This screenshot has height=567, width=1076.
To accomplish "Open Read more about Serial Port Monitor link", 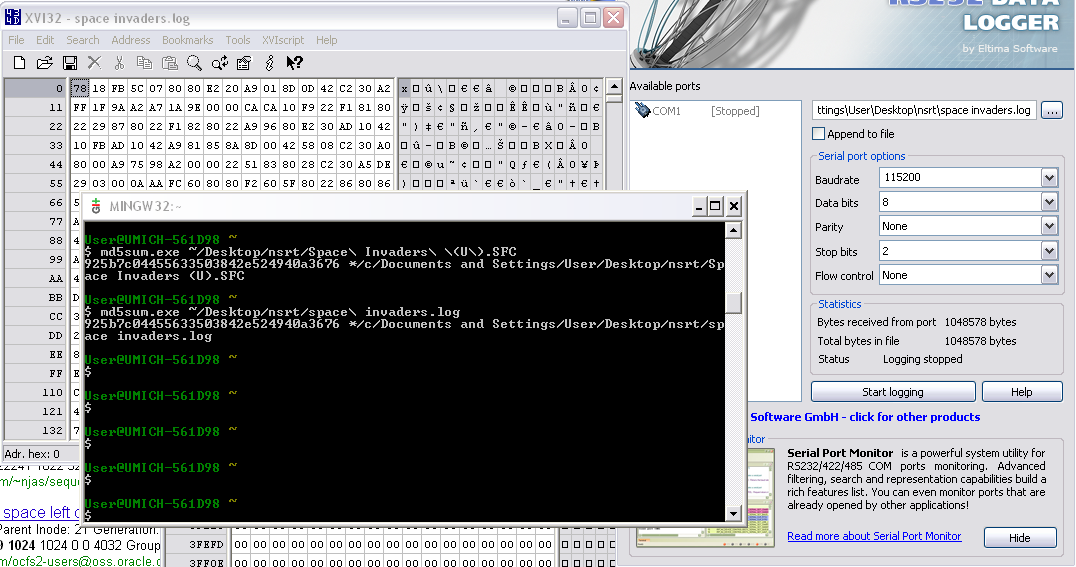I will coord(874,536).
